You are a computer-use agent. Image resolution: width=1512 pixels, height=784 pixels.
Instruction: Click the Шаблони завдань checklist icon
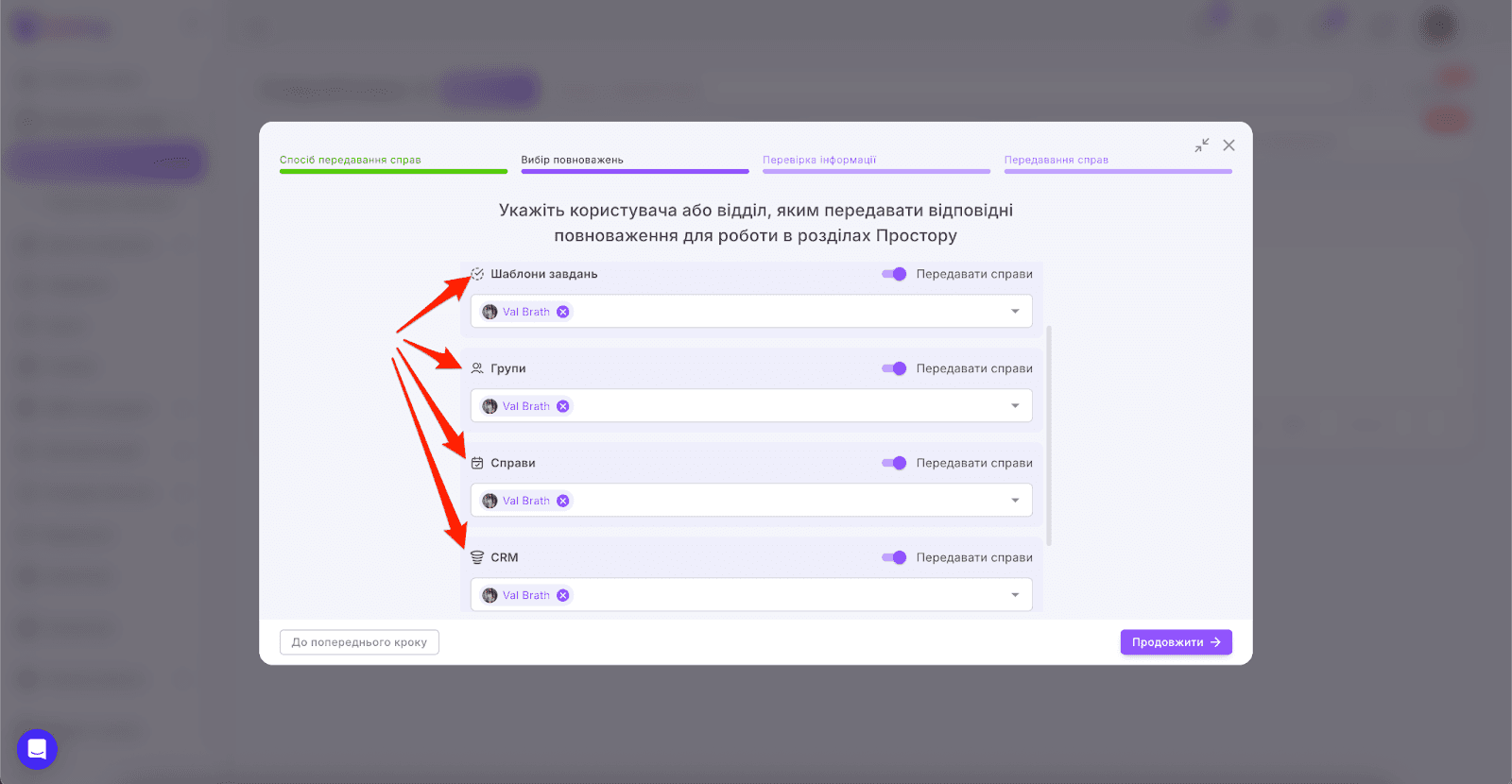click(x=477, y=274)
